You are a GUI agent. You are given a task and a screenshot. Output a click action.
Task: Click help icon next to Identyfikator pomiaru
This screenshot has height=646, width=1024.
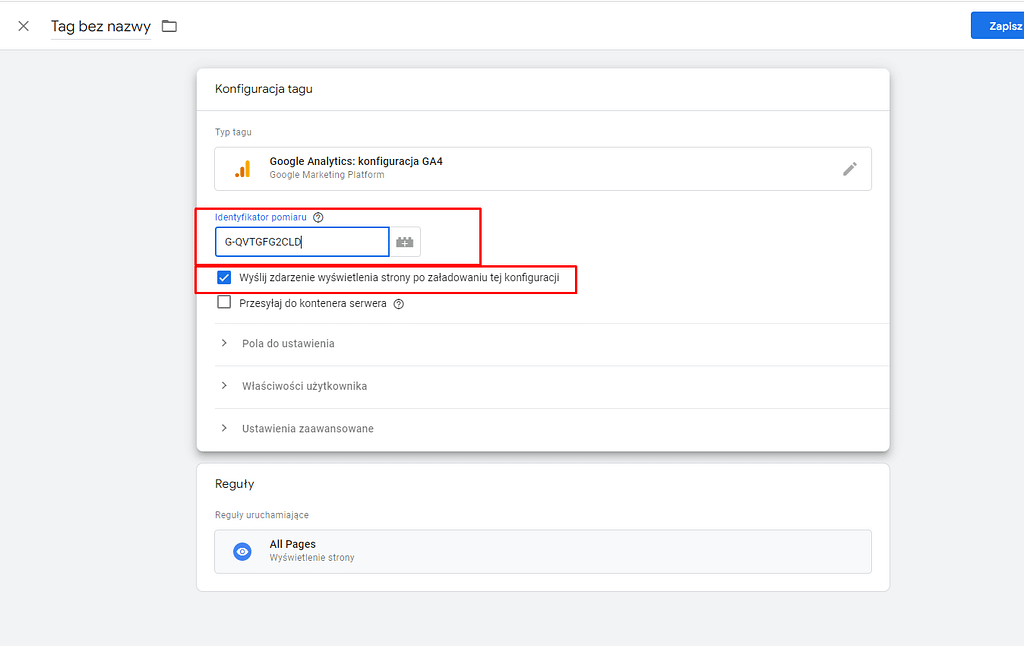point(318,217)
